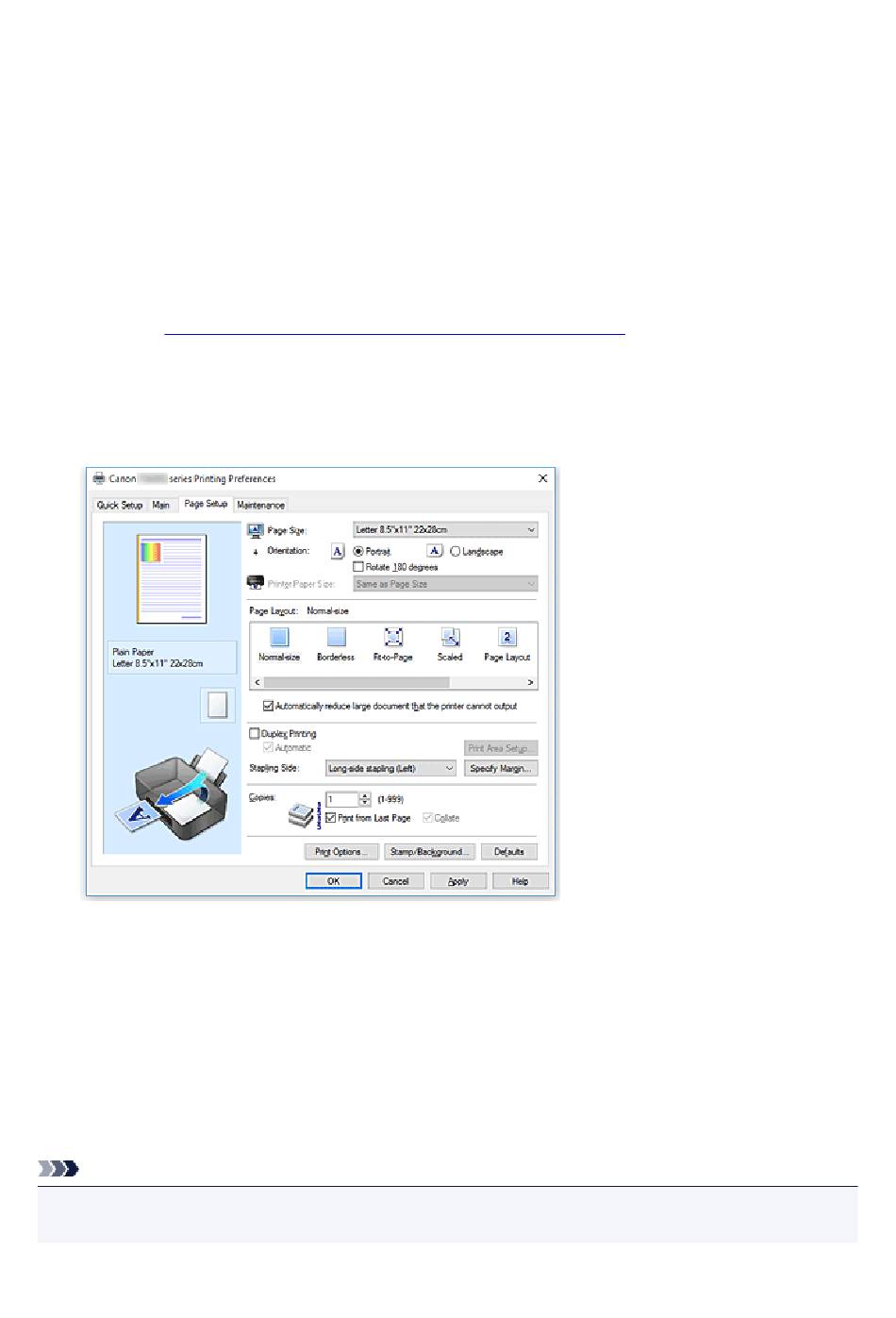
Task: Click the Page Size monitor icon
Action: pos(255,530)
